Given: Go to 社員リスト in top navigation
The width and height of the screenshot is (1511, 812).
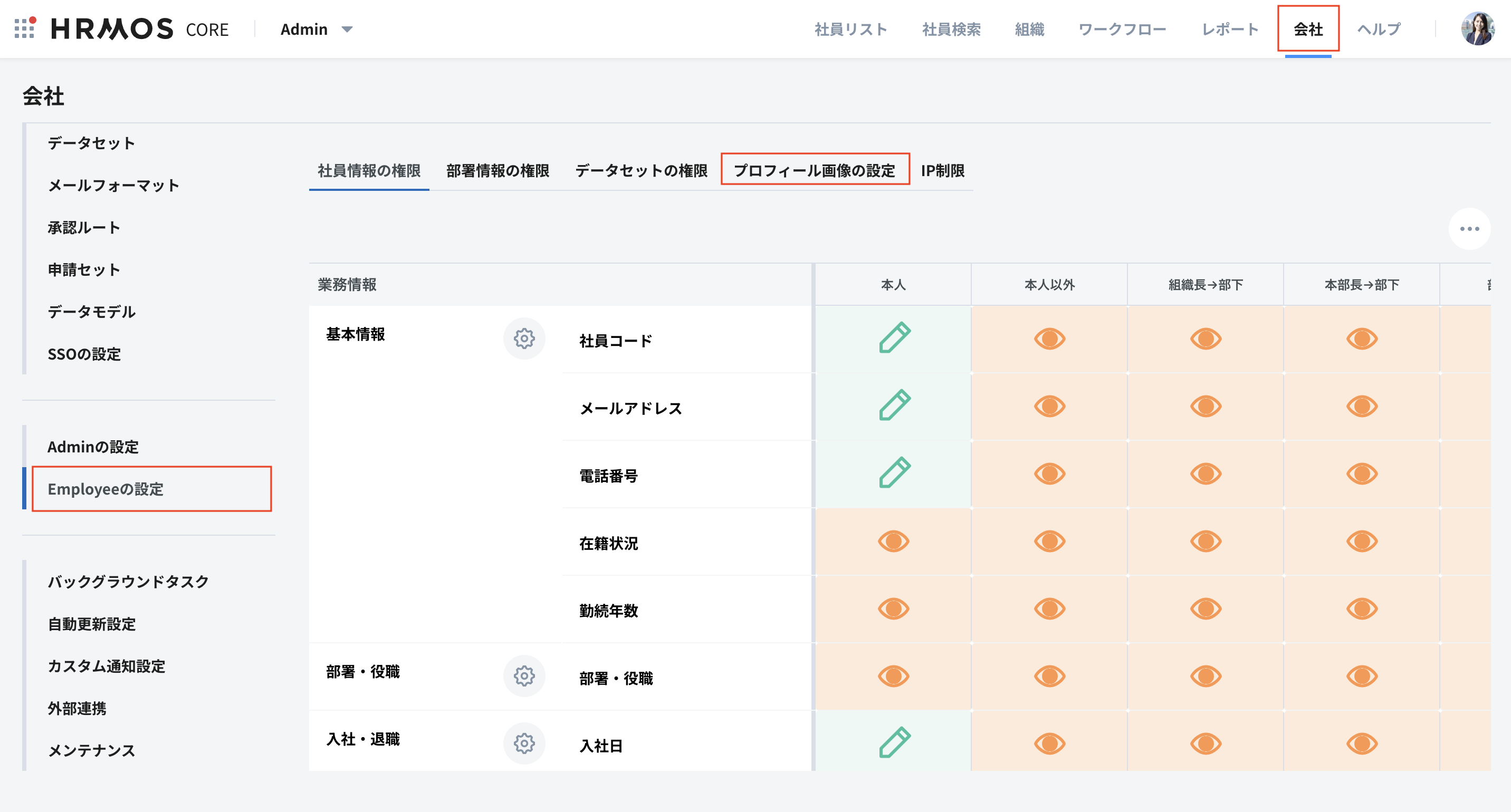Looking at the screenshot, I should tap(850, 30).
